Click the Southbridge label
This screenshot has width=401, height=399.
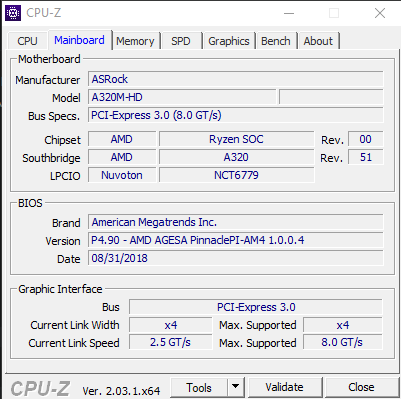[51, 158]
